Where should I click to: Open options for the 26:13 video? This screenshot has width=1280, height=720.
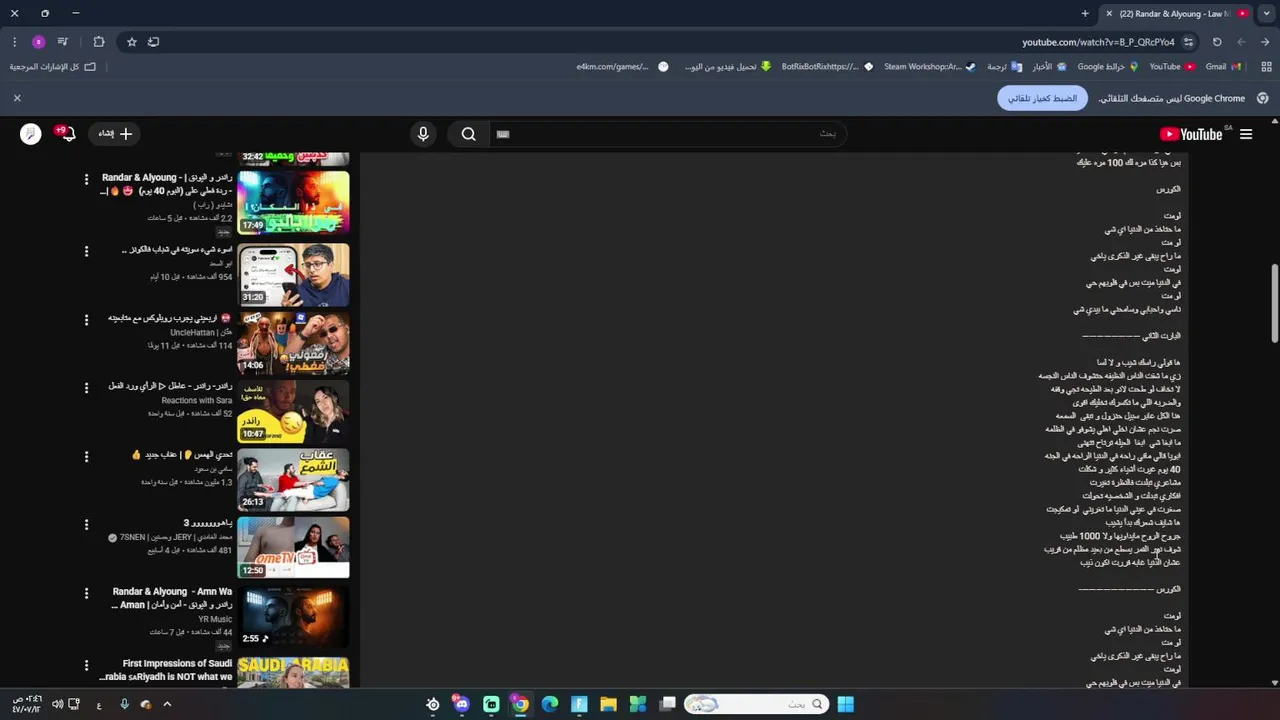86,457
